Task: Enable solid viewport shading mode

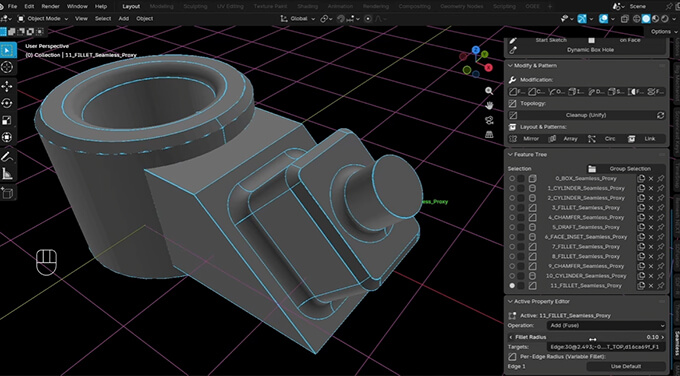Action: tap(646, 19)
